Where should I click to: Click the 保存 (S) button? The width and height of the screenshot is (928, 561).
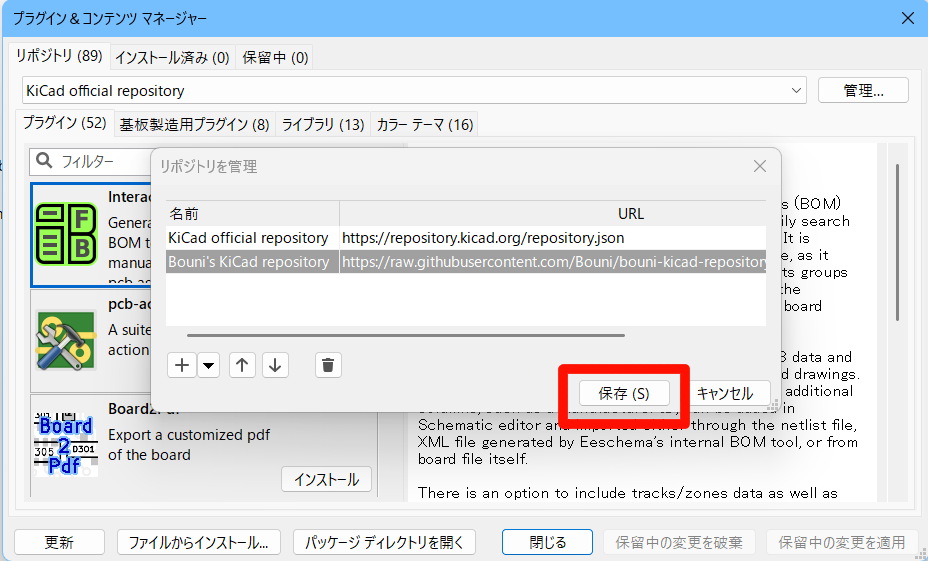pos(624,394)
